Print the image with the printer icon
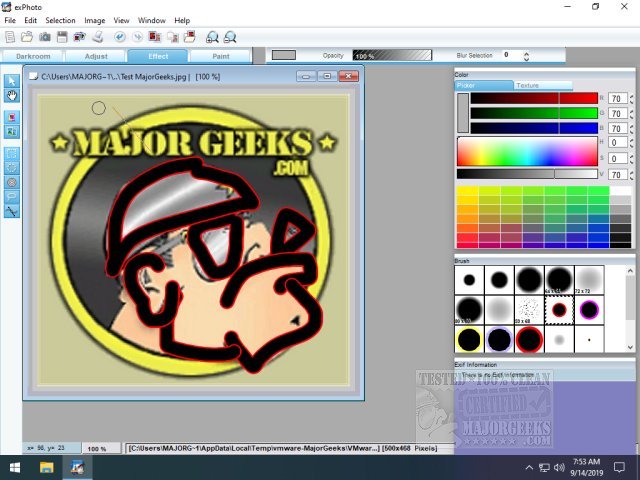Viewport: 640px width, 480px height. coord(98,37)
